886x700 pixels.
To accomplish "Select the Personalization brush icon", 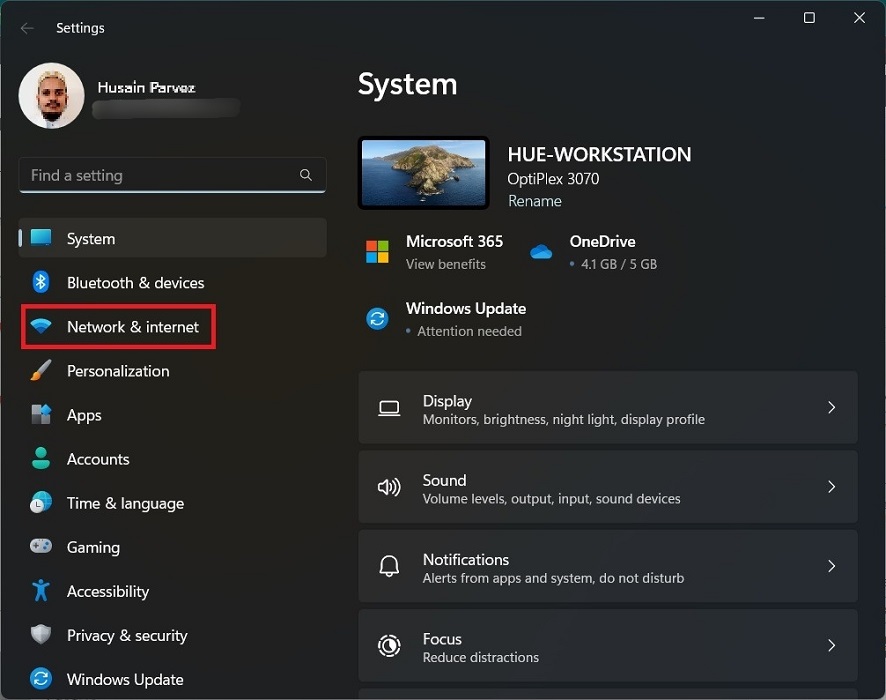I will [40, 371].
